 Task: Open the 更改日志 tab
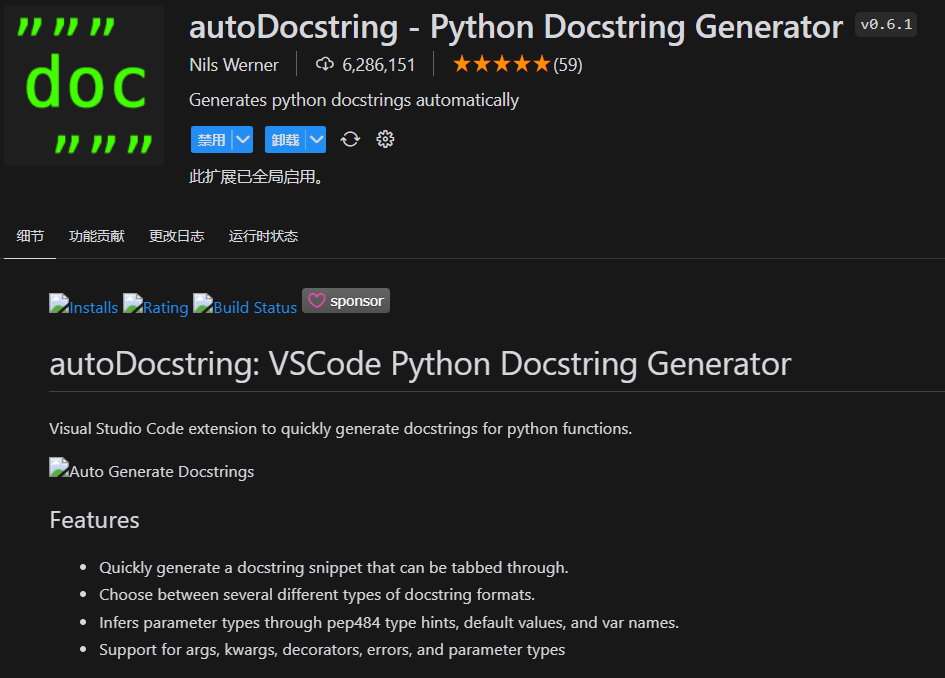(177, 236)
